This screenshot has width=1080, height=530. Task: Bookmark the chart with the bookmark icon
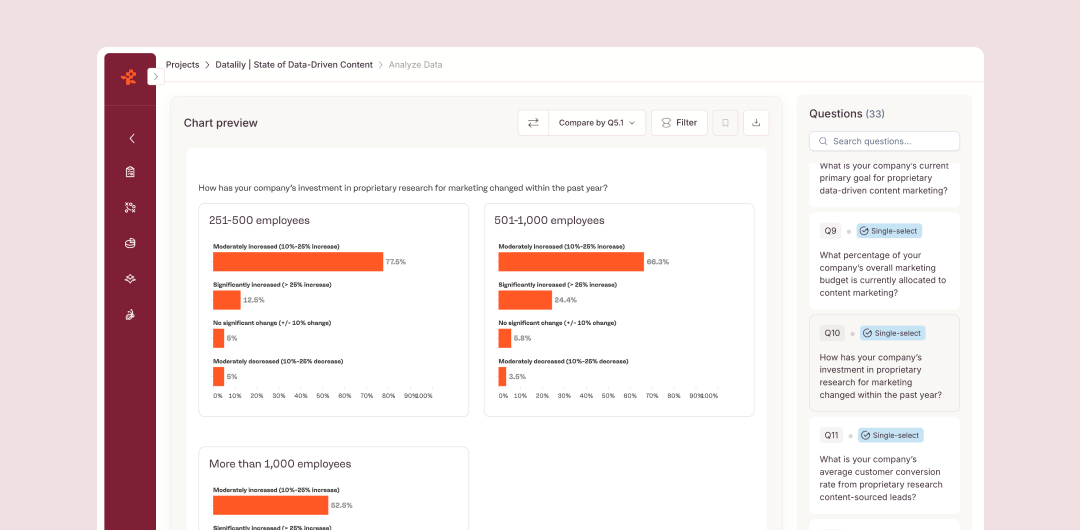pyautogui.click(x=725, y=123)
